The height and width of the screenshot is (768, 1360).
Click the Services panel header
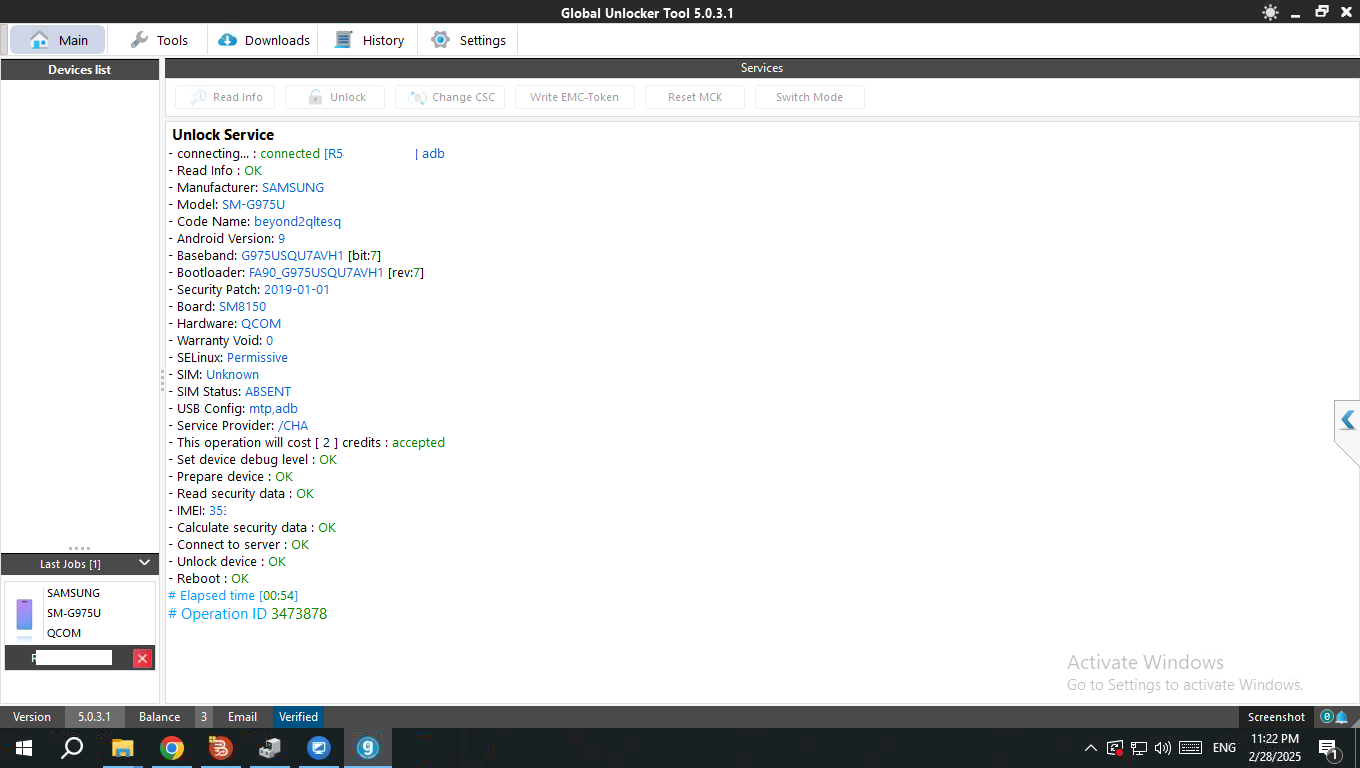[x=762, y=68]
